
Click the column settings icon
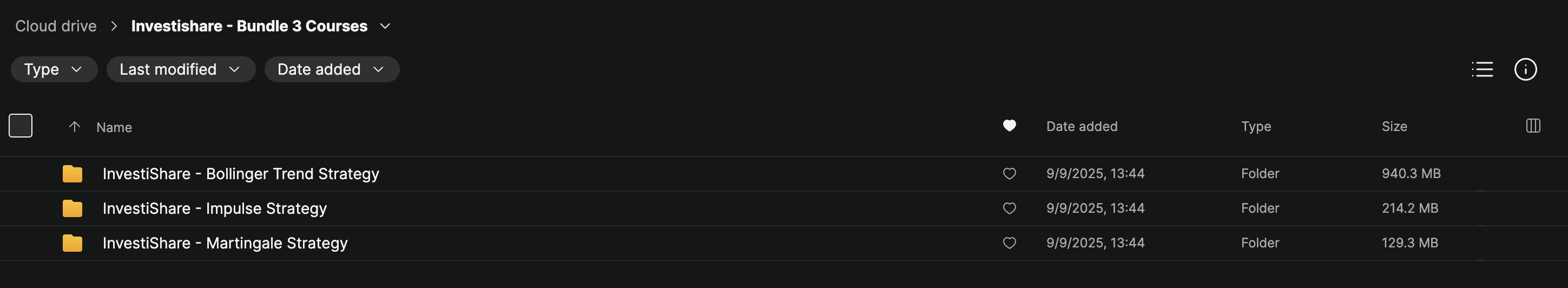click(1533, 126)
